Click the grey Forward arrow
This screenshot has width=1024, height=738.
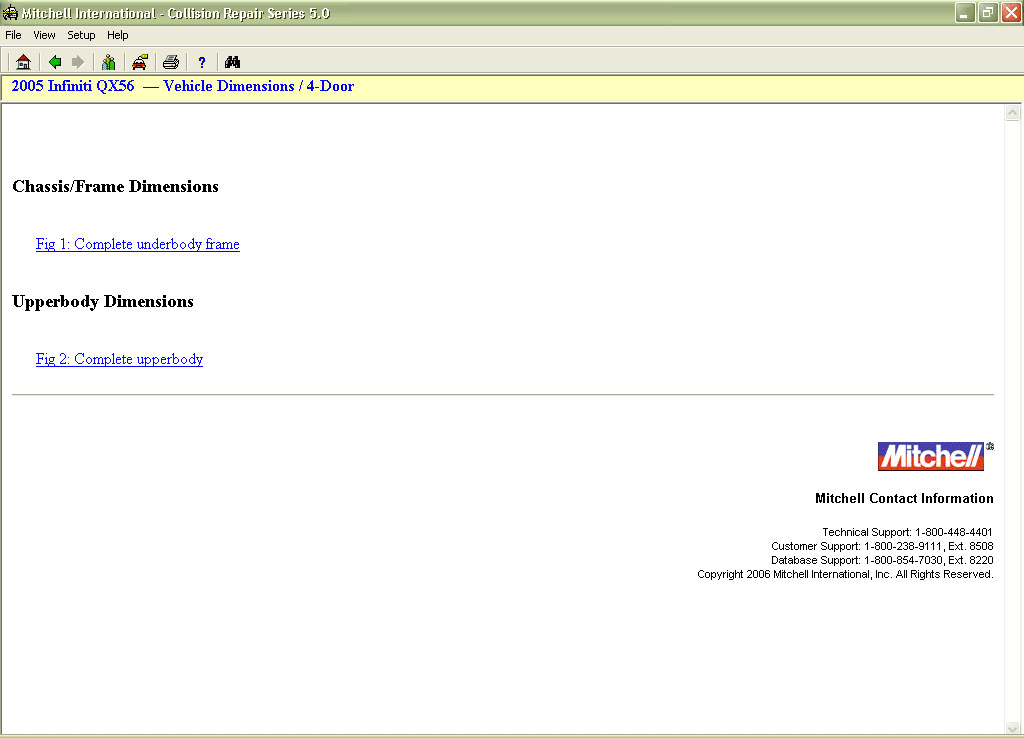click(x=78, y=62)
